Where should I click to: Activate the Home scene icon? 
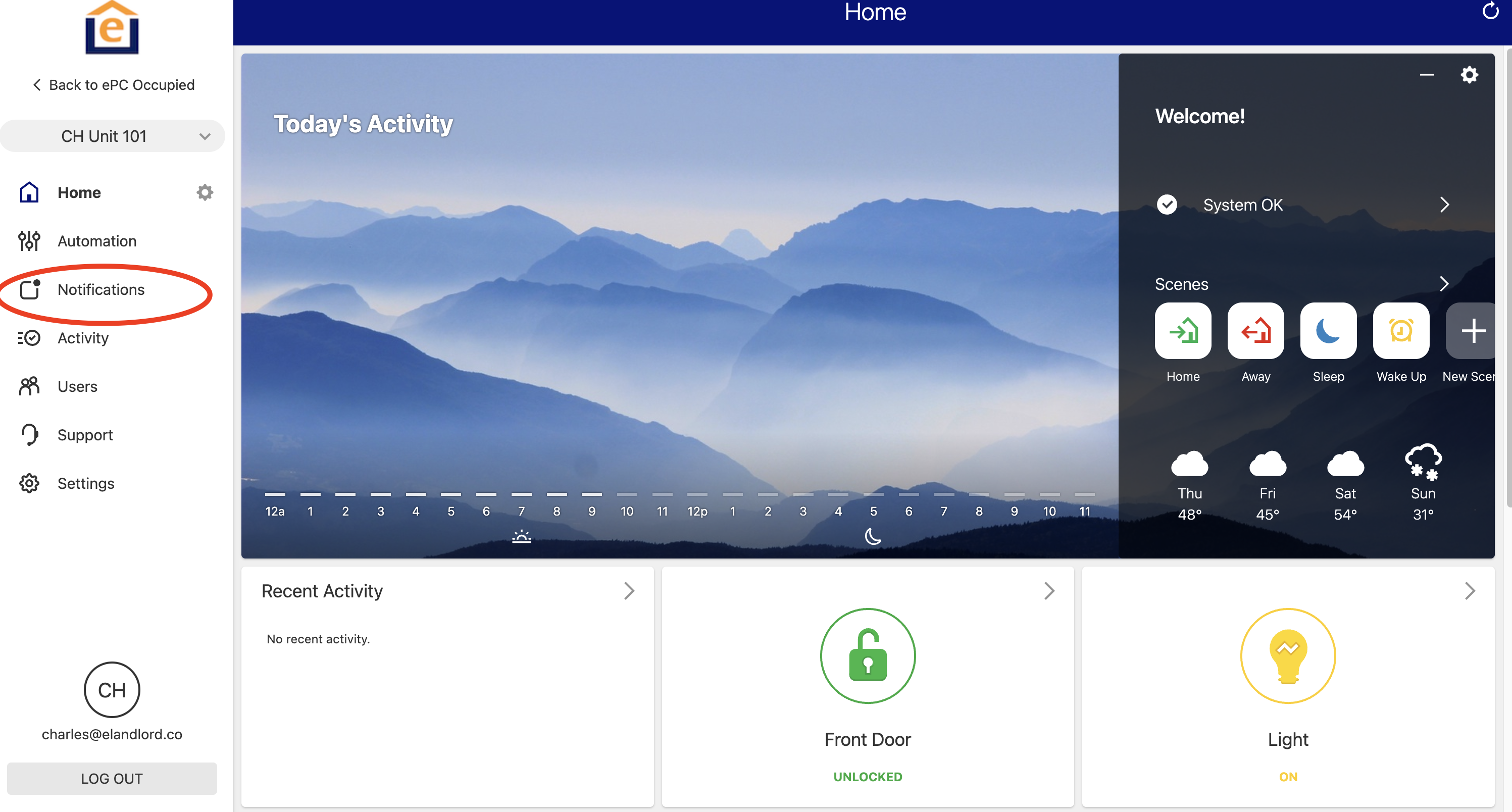[x=1182, y=330]
